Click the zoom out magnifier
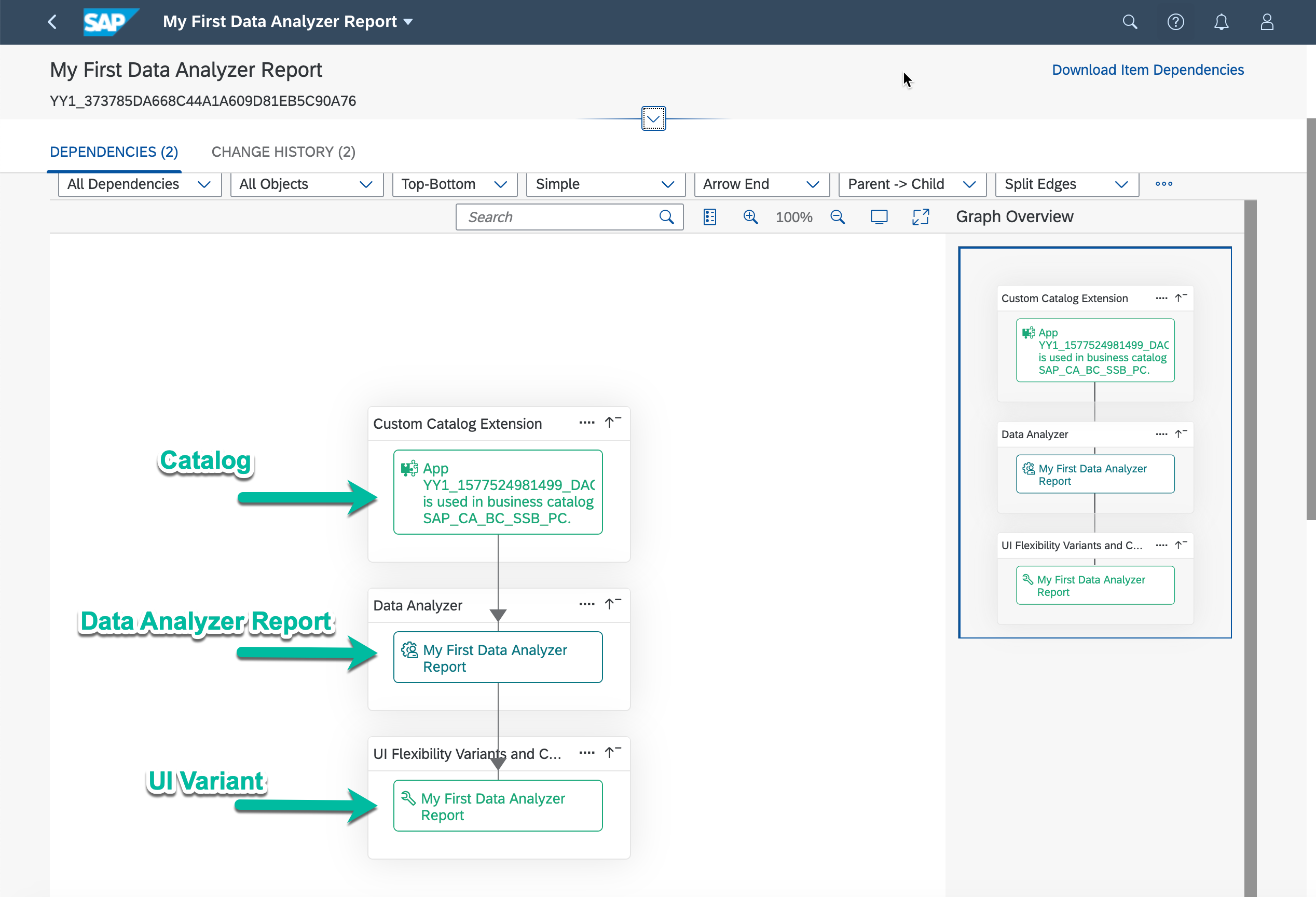This screenshot has height=897, width=1316. (838, 217)
